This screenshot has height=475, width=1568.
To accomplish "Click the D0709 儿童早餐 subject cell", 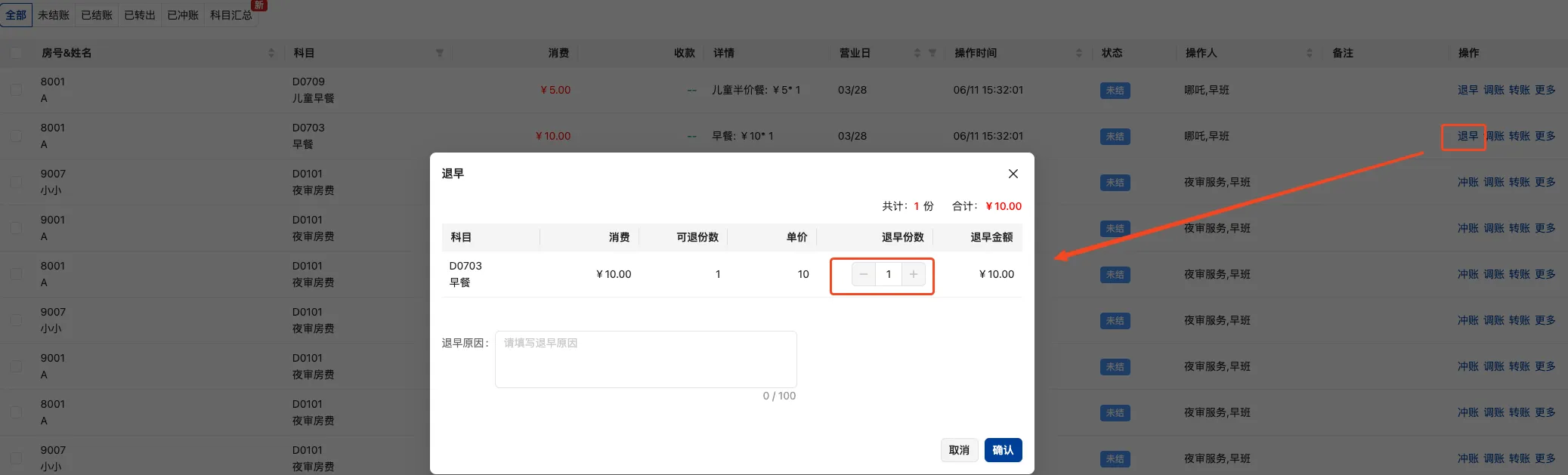I will [314, 90].
